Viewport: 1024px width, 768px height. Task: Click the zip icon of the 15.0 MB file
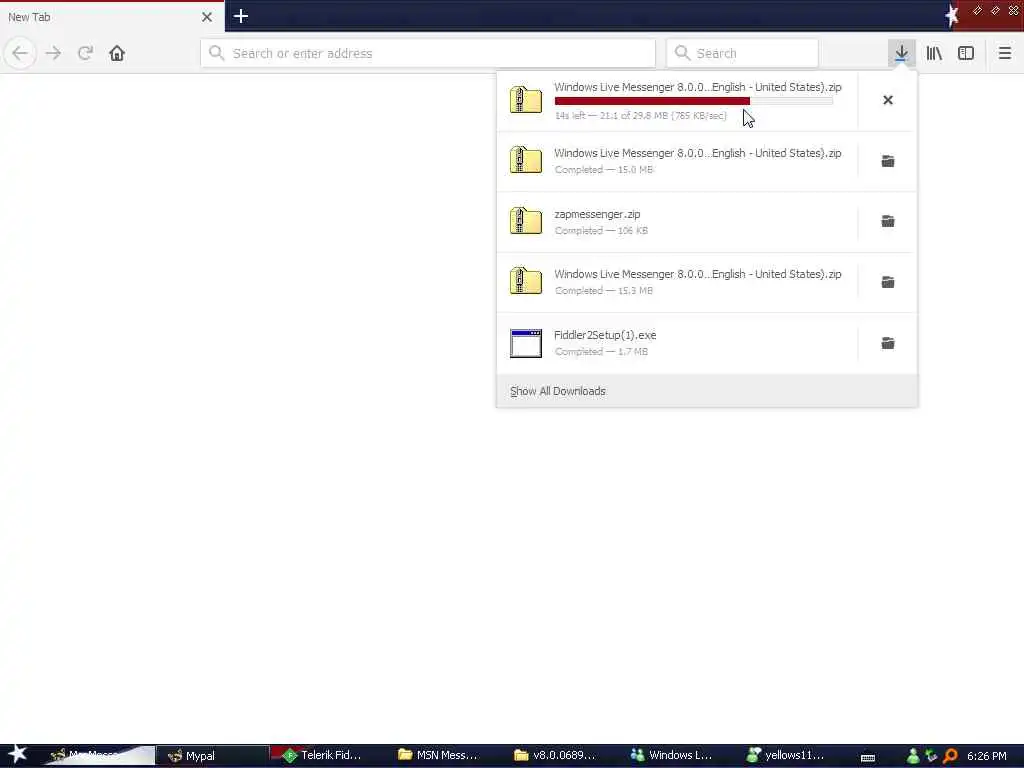click(x=526, y=161)
